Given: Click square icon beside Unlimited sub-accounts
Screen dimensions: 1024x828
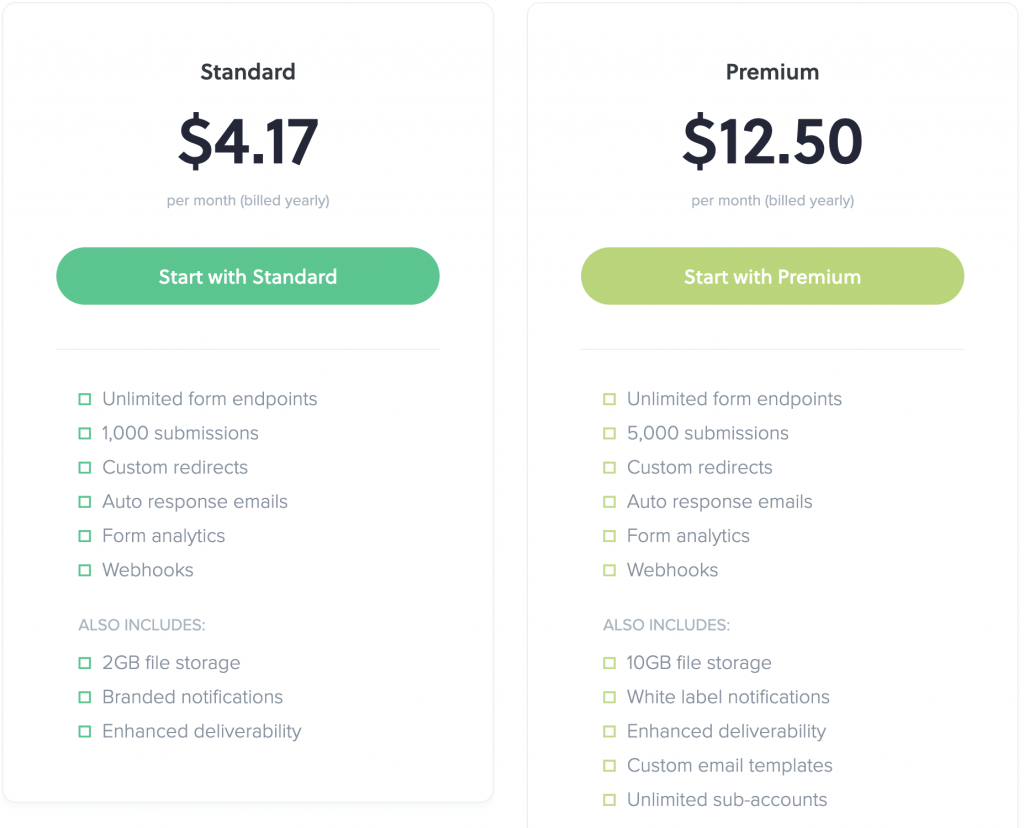Looking at the screenshot, I should (609, 799).
